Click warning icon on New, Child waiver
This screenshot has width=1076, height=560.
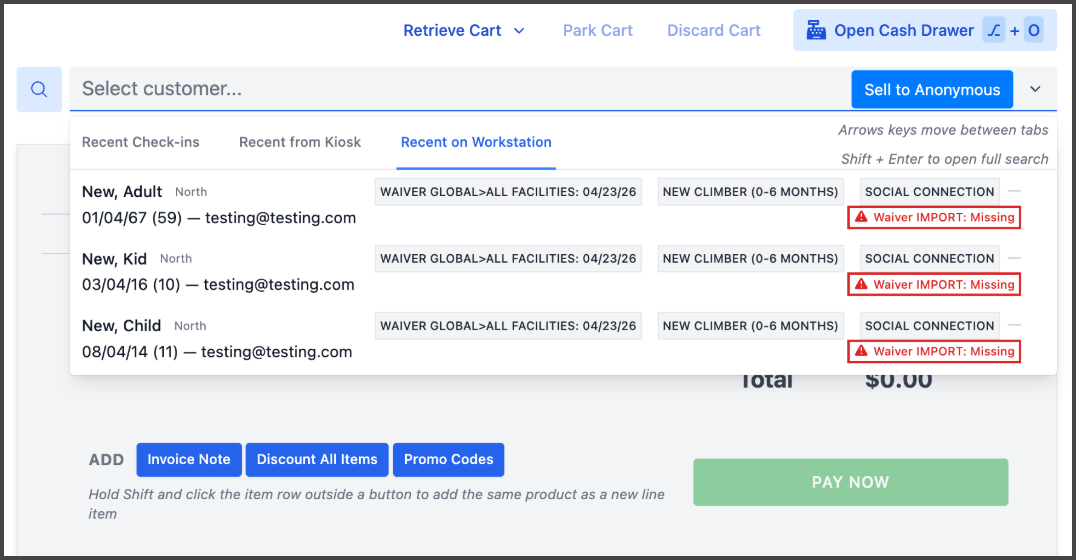tap(861, 351)
